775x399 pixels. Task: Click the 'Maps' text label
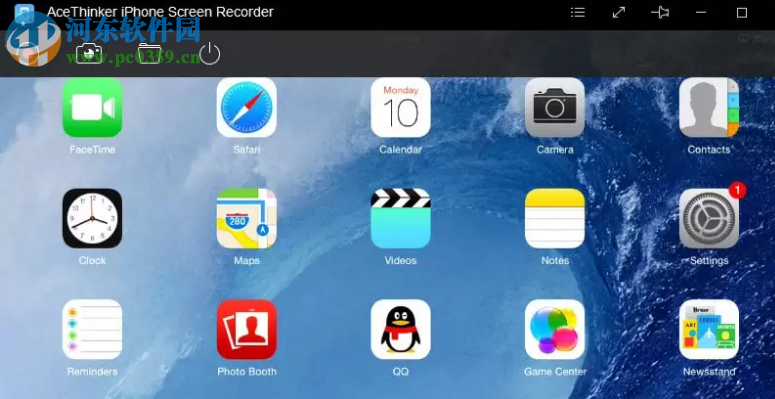click(x=247, y=261)
